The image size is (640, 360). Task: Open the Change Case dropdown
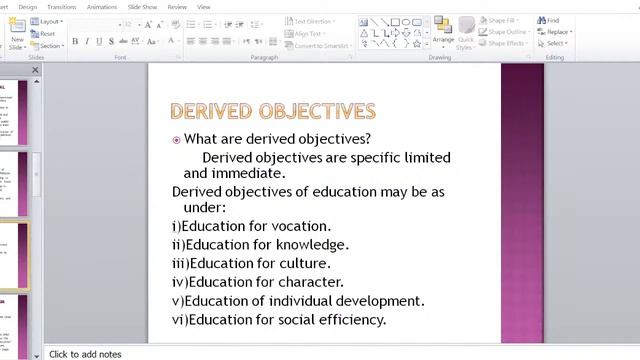(x=152, y=42)
